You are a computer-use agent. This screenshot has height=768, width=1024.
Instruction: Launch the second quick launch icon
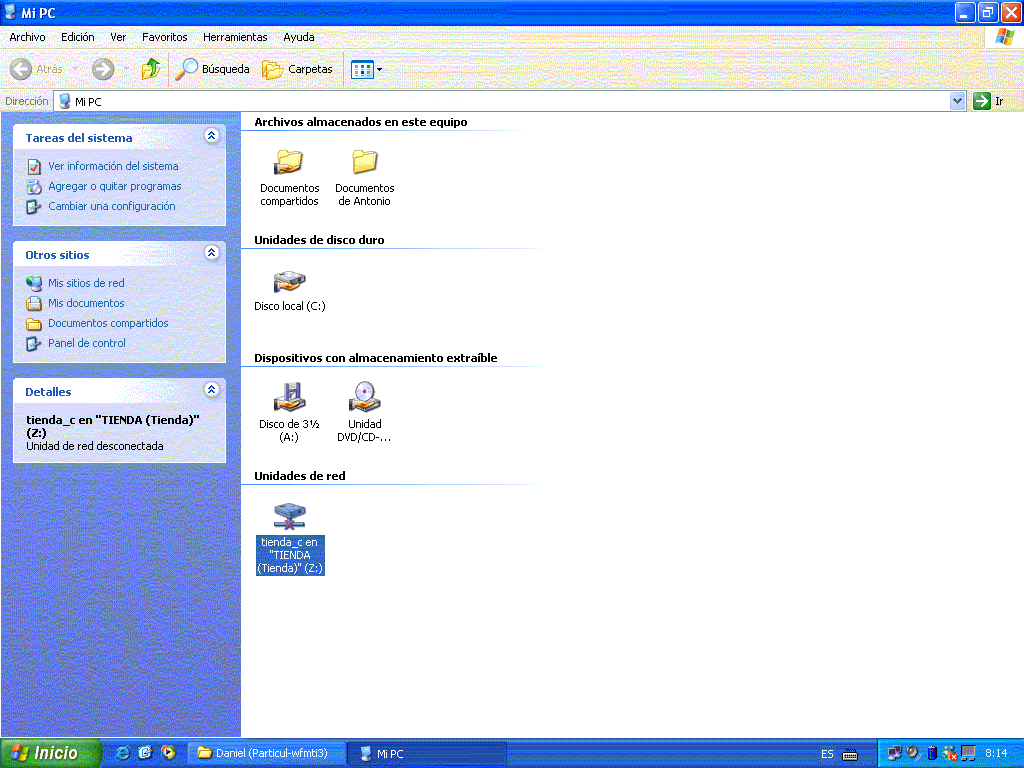pos(145,753)
